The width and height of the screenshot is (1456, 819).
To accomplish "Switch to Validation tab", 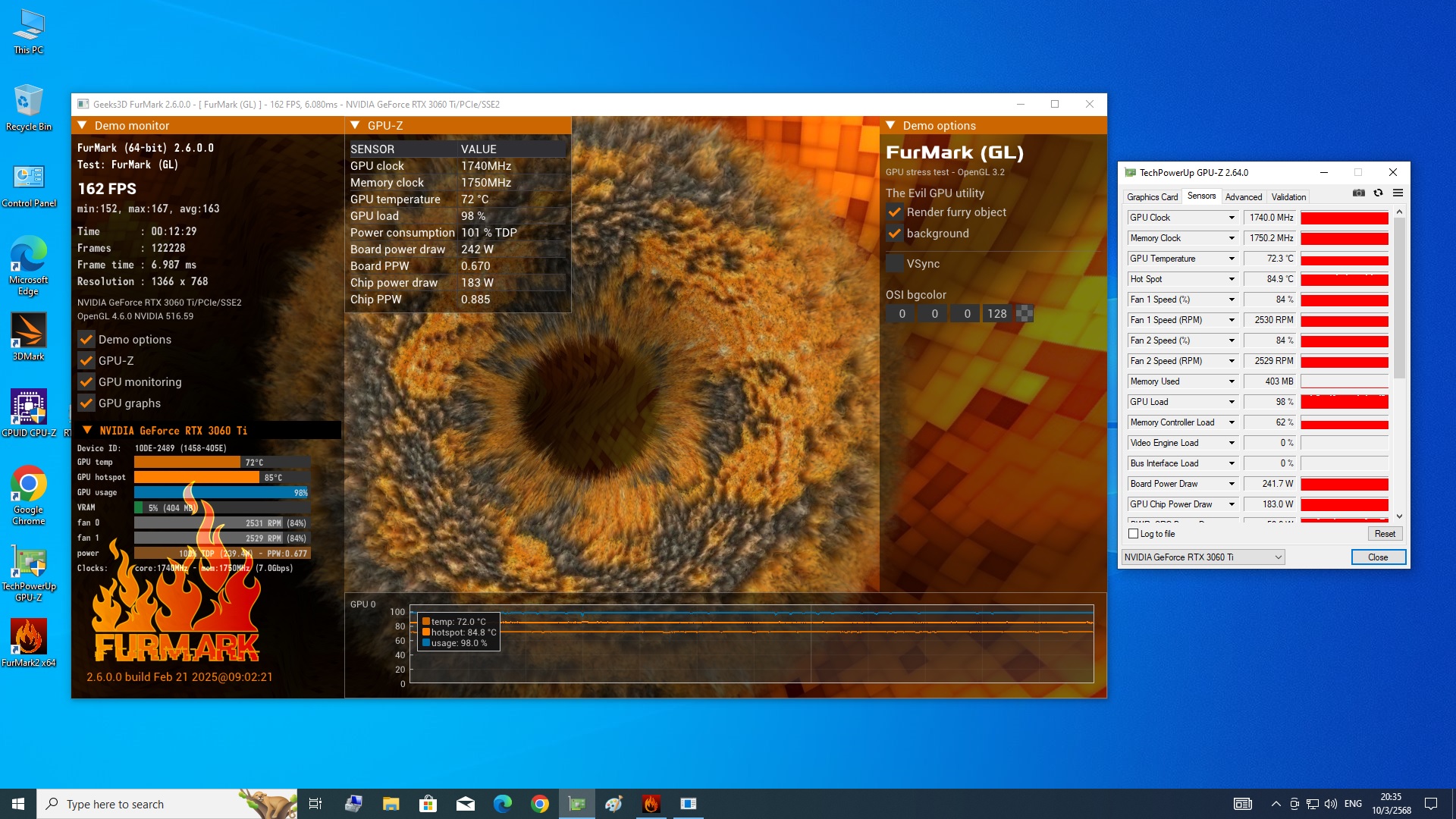I will 1288,197.
